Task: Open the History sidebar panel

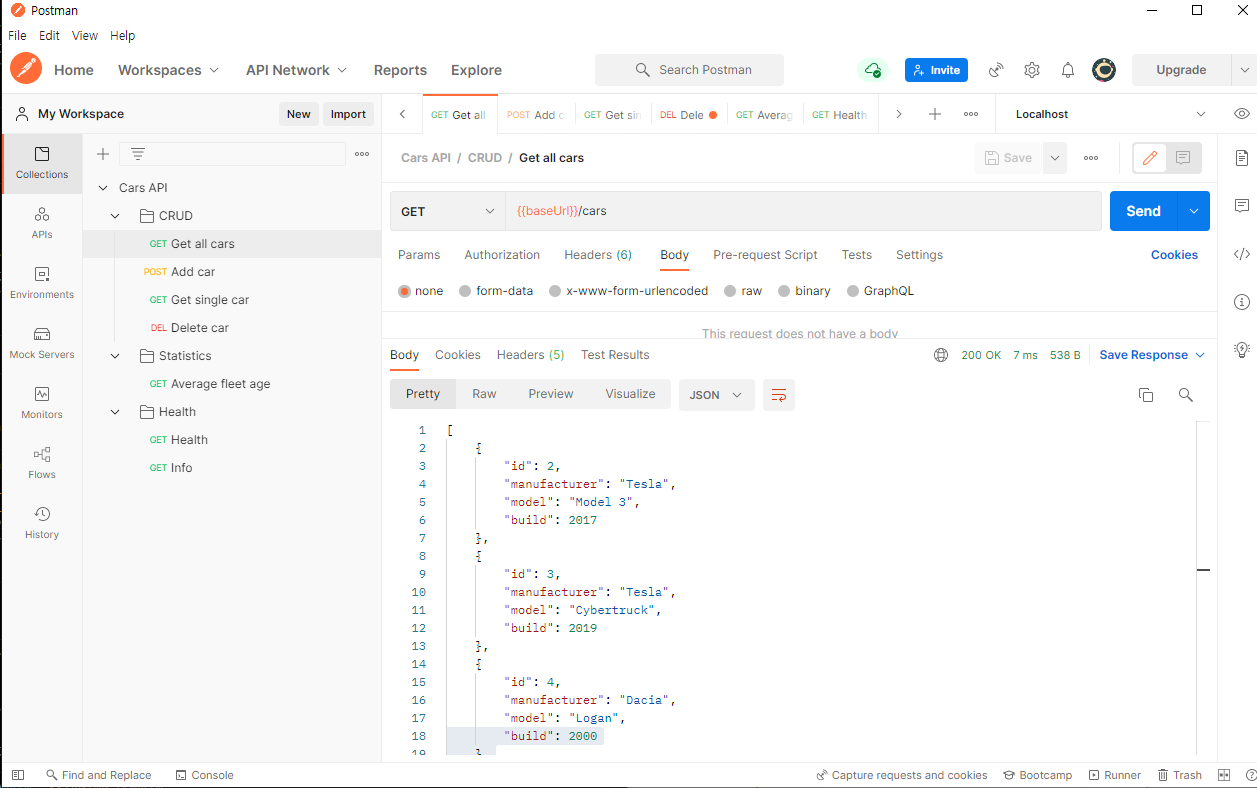Action: coord(42,524)
